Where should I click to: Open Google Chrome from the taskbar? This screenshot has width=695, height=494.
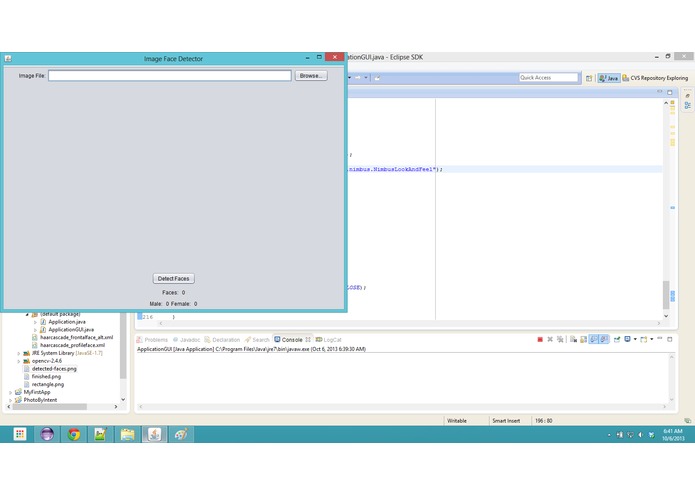tap(74, 434)
